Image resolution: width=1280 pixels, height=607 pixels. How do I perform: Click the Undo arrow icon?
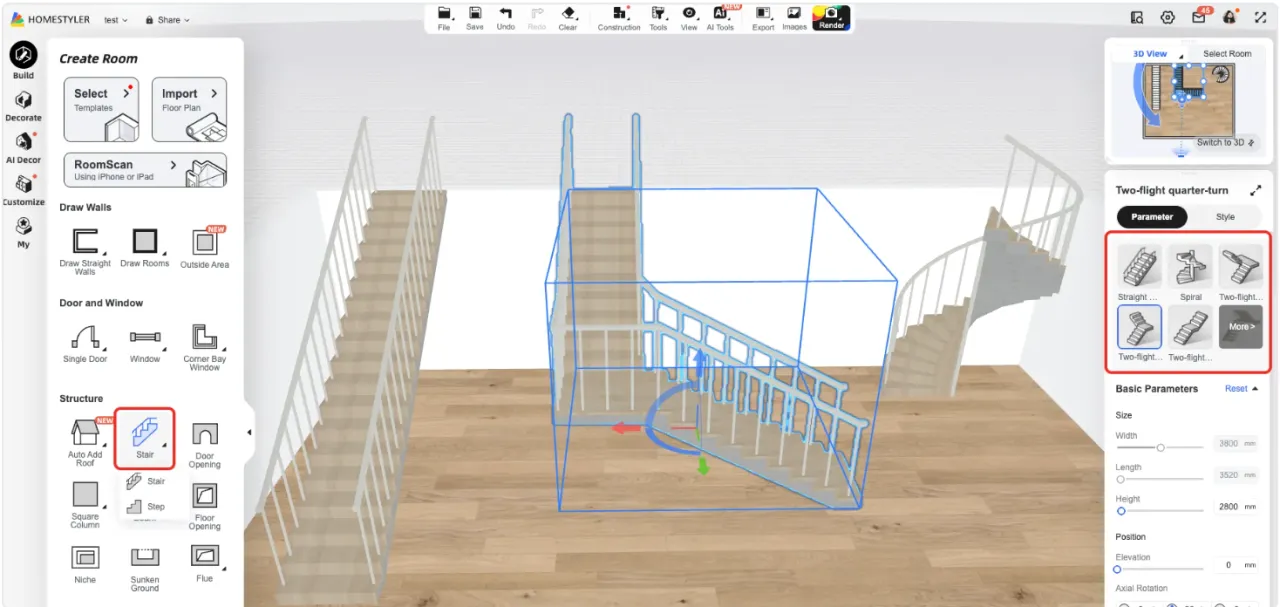point(505,17)
